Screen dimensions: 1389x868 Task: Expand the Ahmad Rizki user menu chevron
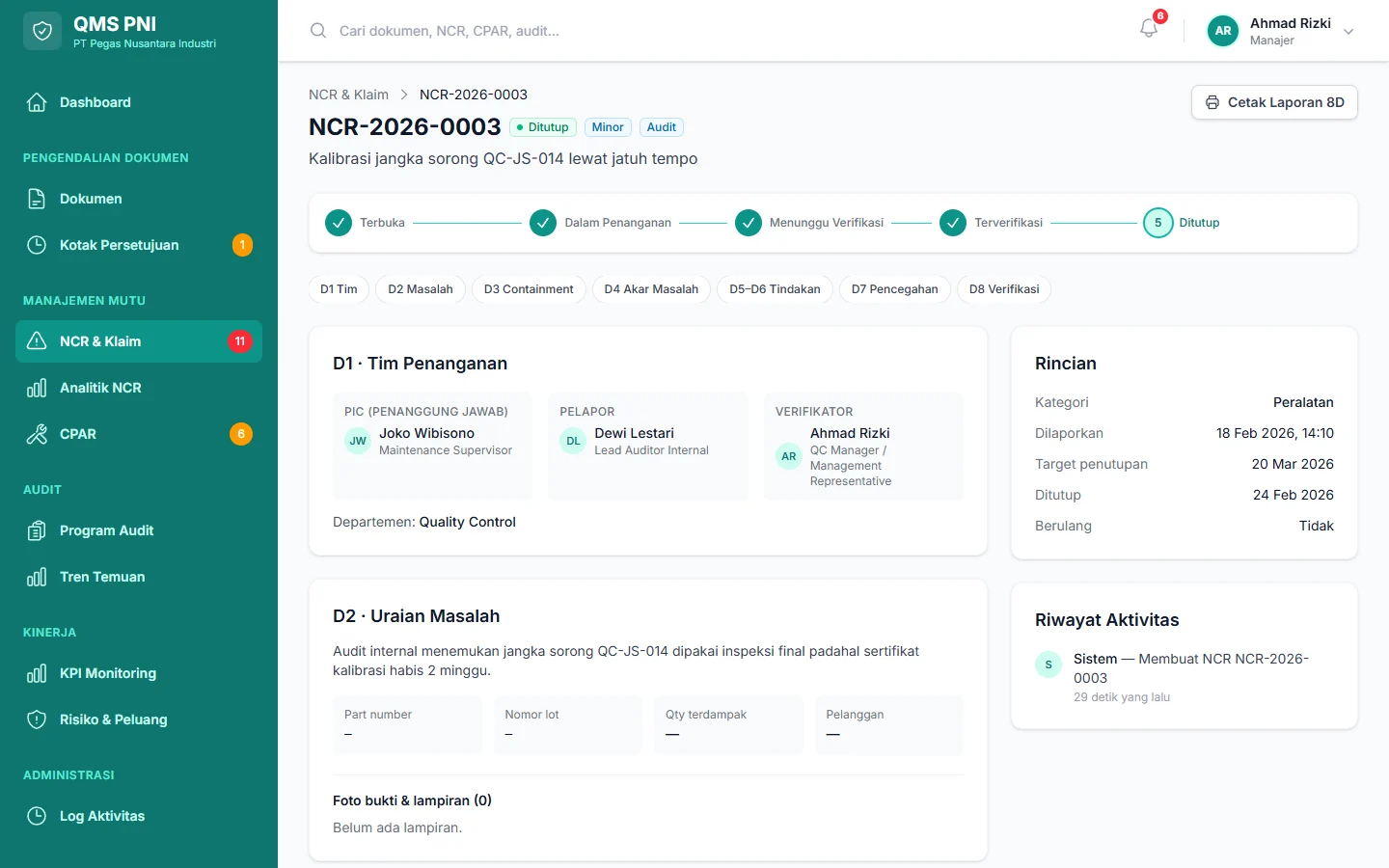(1348, 32)
